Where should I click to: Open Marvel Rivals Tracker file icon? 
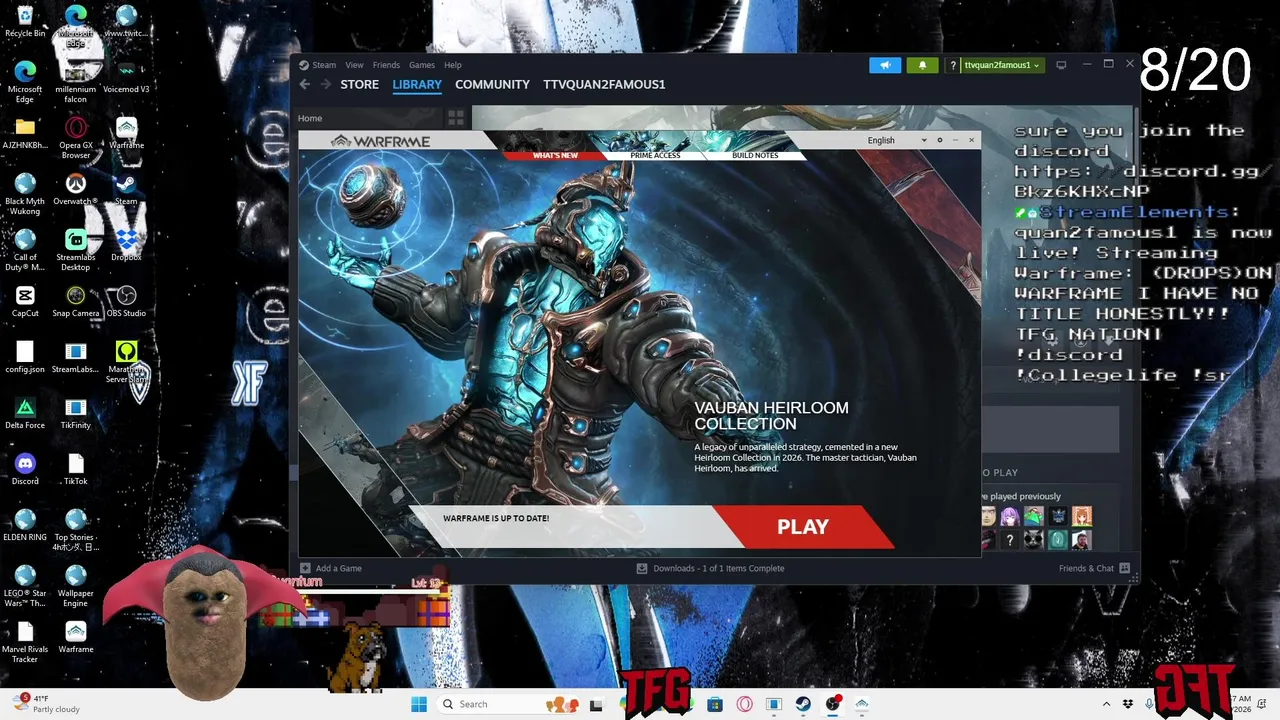25,643
